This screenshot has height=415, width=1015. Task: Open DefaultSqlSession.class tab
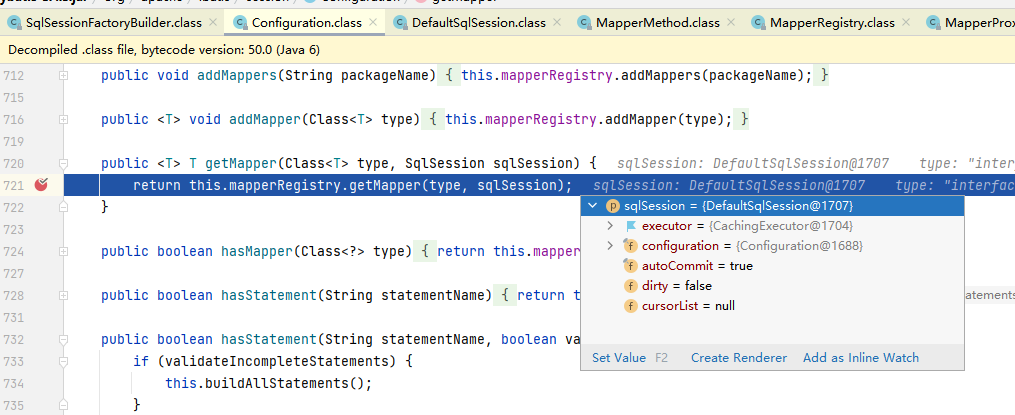pos(478,23)
